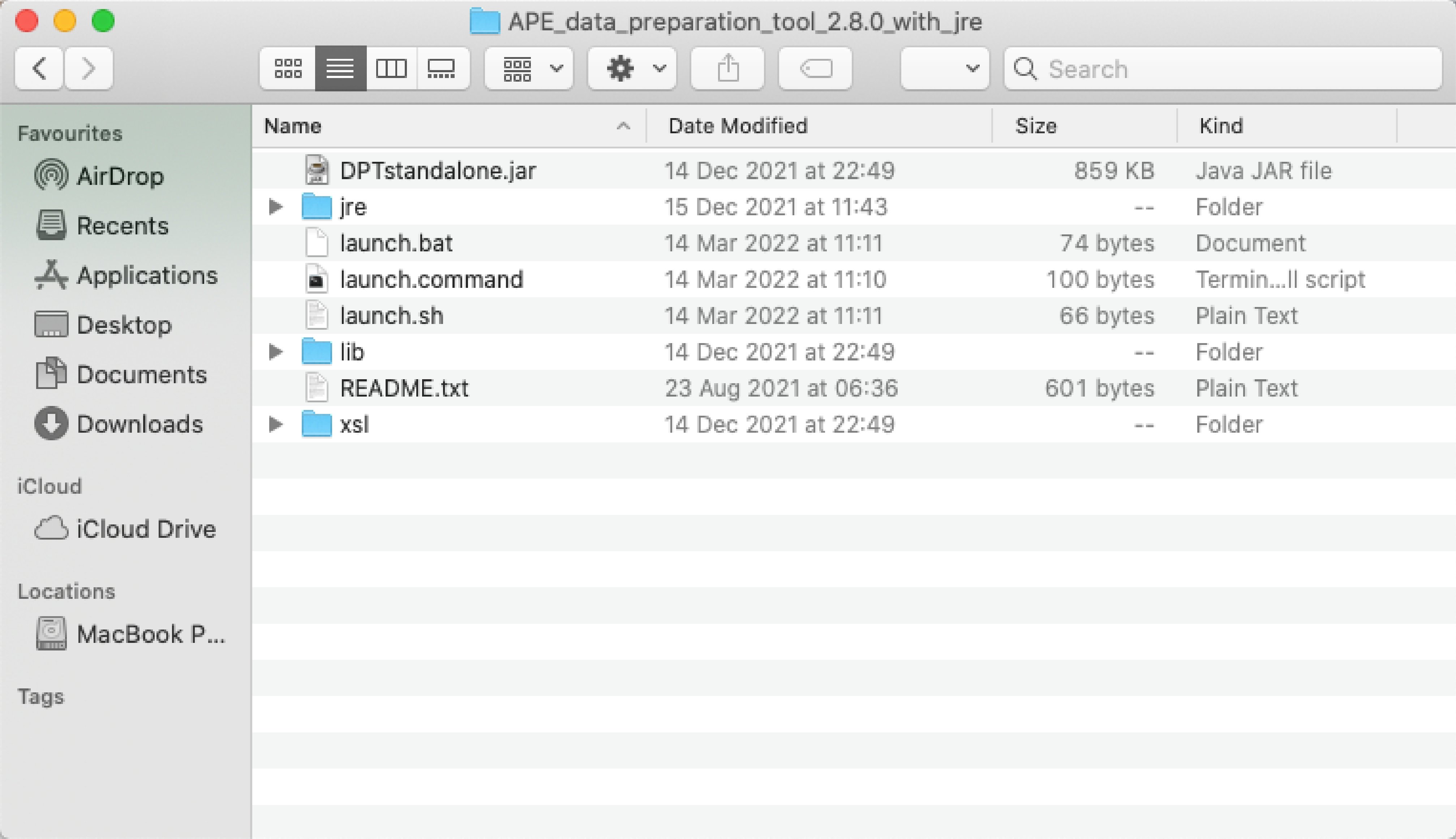Click the folder proxy icon in title bar

tap(484, 21)
